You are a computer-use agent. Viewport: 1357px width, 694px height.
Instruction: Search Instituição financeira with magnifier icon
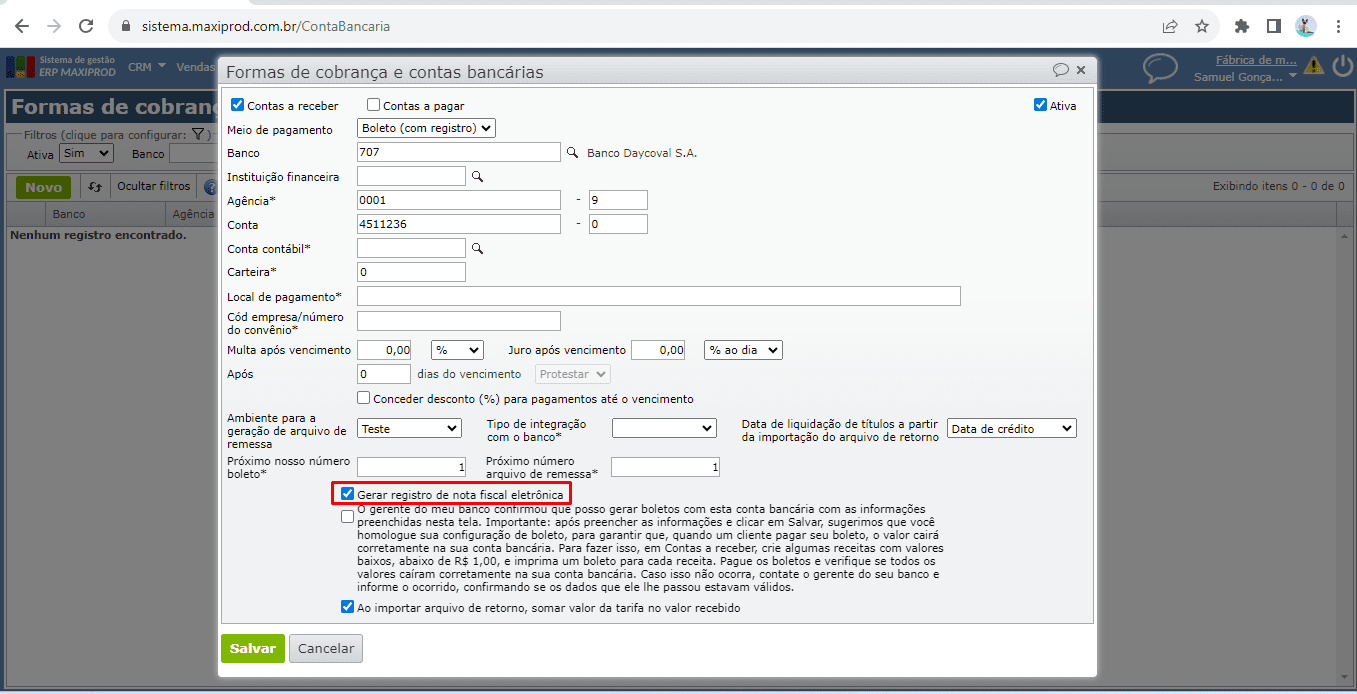click(x=478, y=177)
